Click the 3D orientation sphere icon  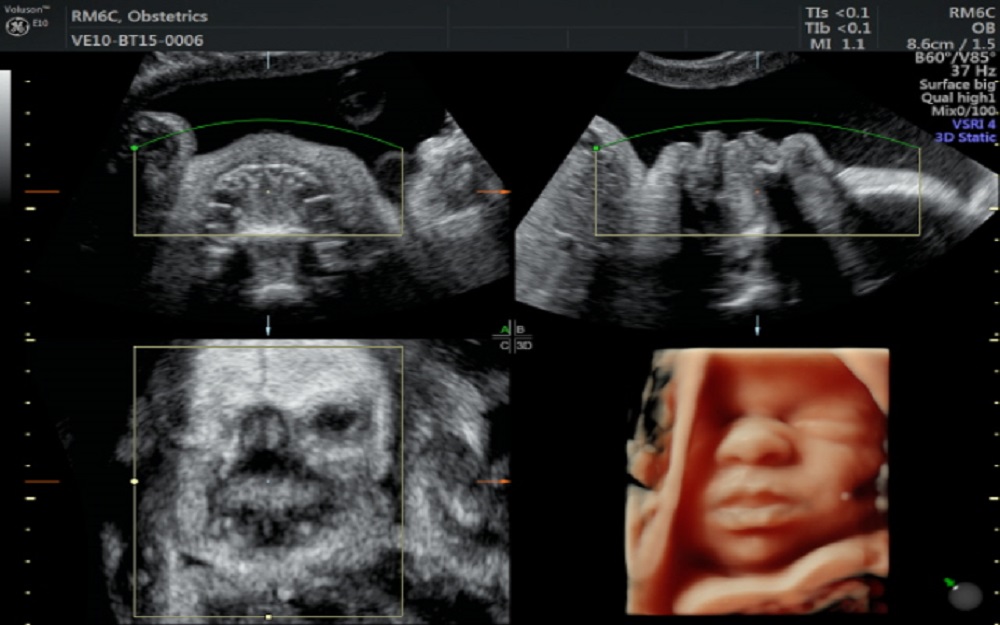[966, 594]
